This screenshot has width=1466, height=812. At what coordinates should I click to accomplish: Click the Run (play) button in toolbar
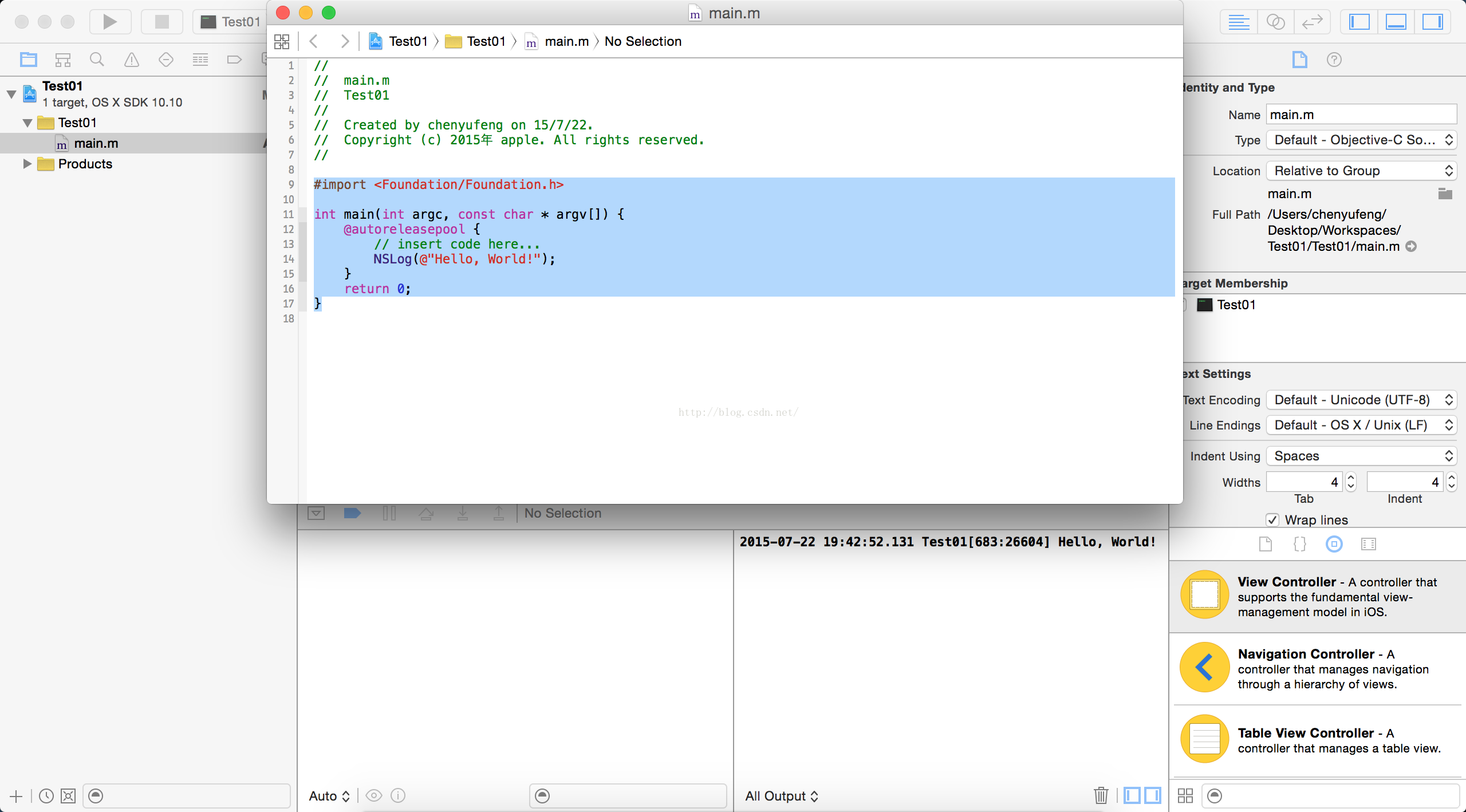click(x=110, y=22)
